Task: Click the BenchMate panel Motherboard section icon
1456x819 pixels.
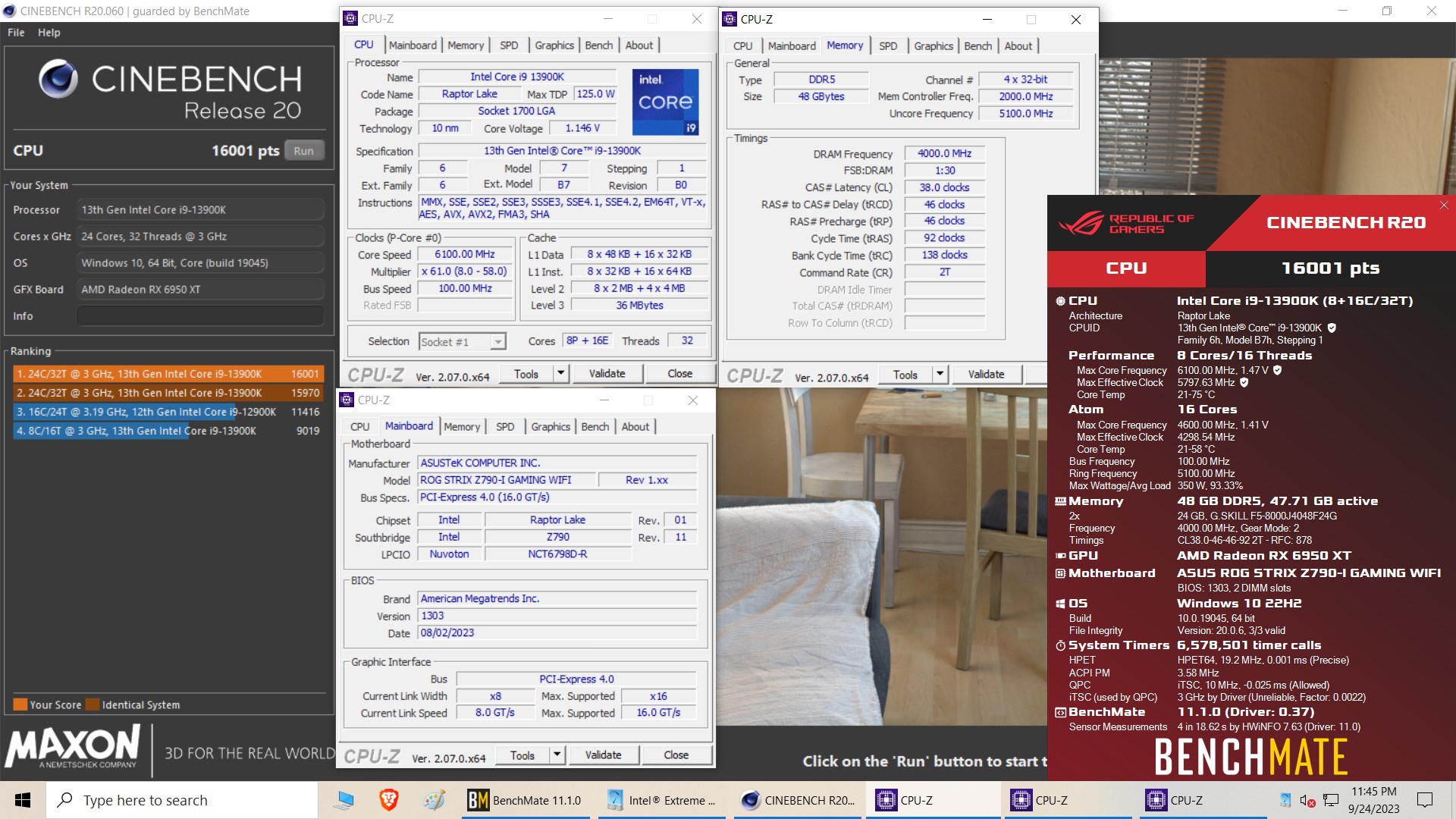Action: point(1060,573)
